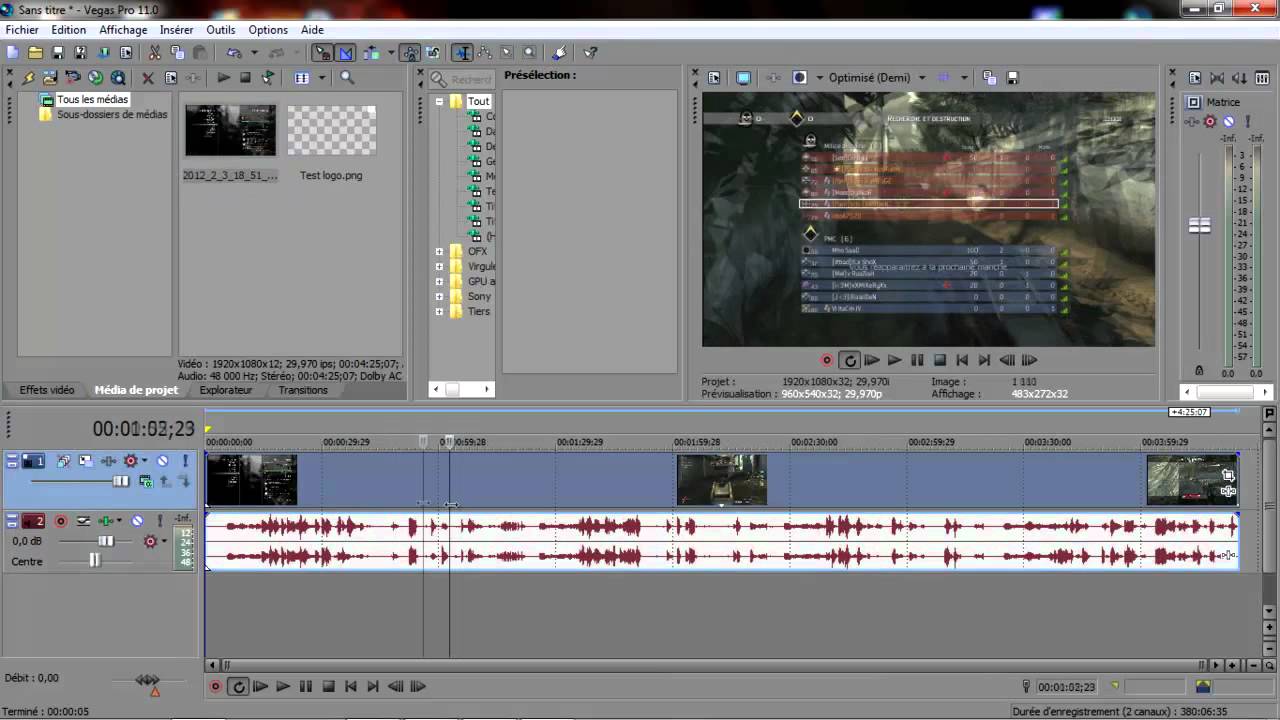Select the Zoom edit tool in toolbar
Viewport: 1280px width, 720px height.
coord(529,52)
